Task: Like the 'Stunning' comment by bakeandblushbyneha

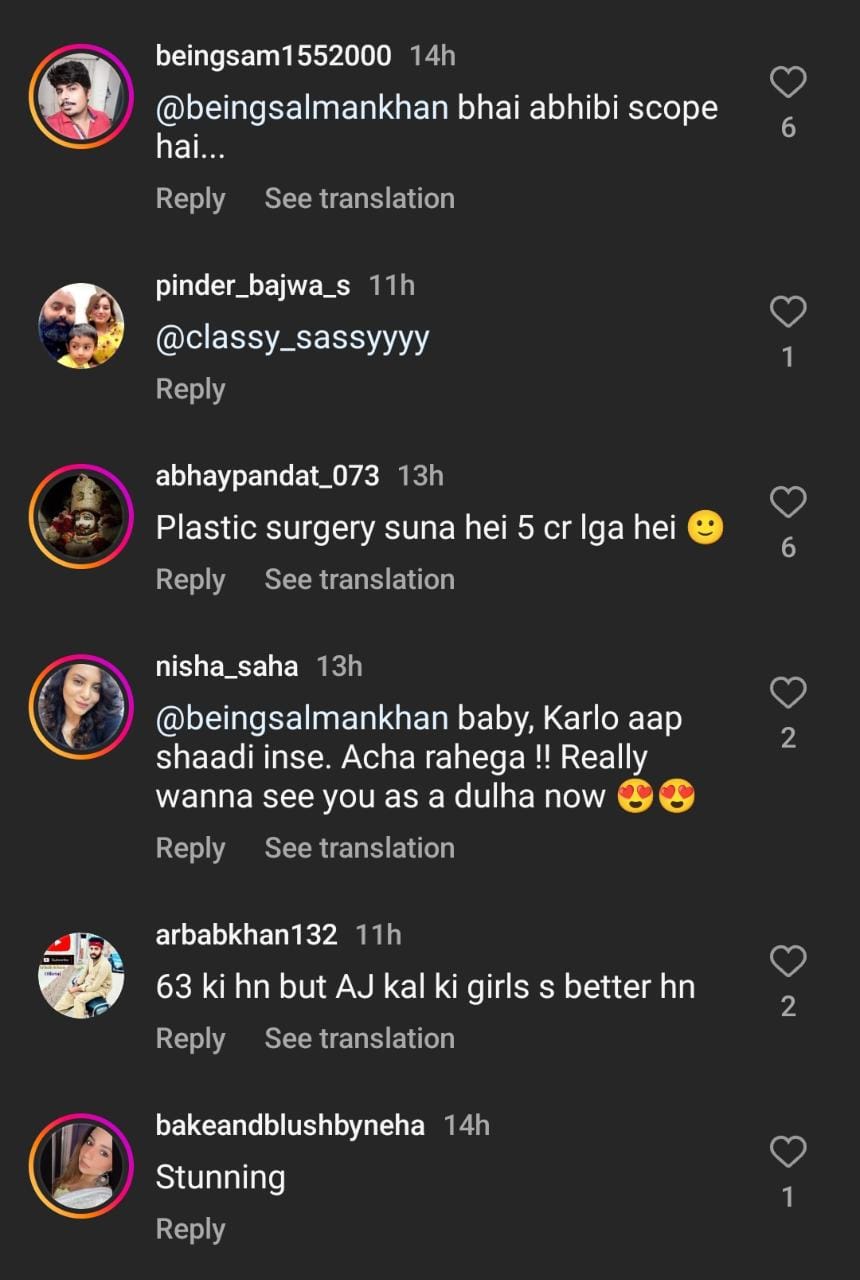Action: click(x=788, y=1153)
